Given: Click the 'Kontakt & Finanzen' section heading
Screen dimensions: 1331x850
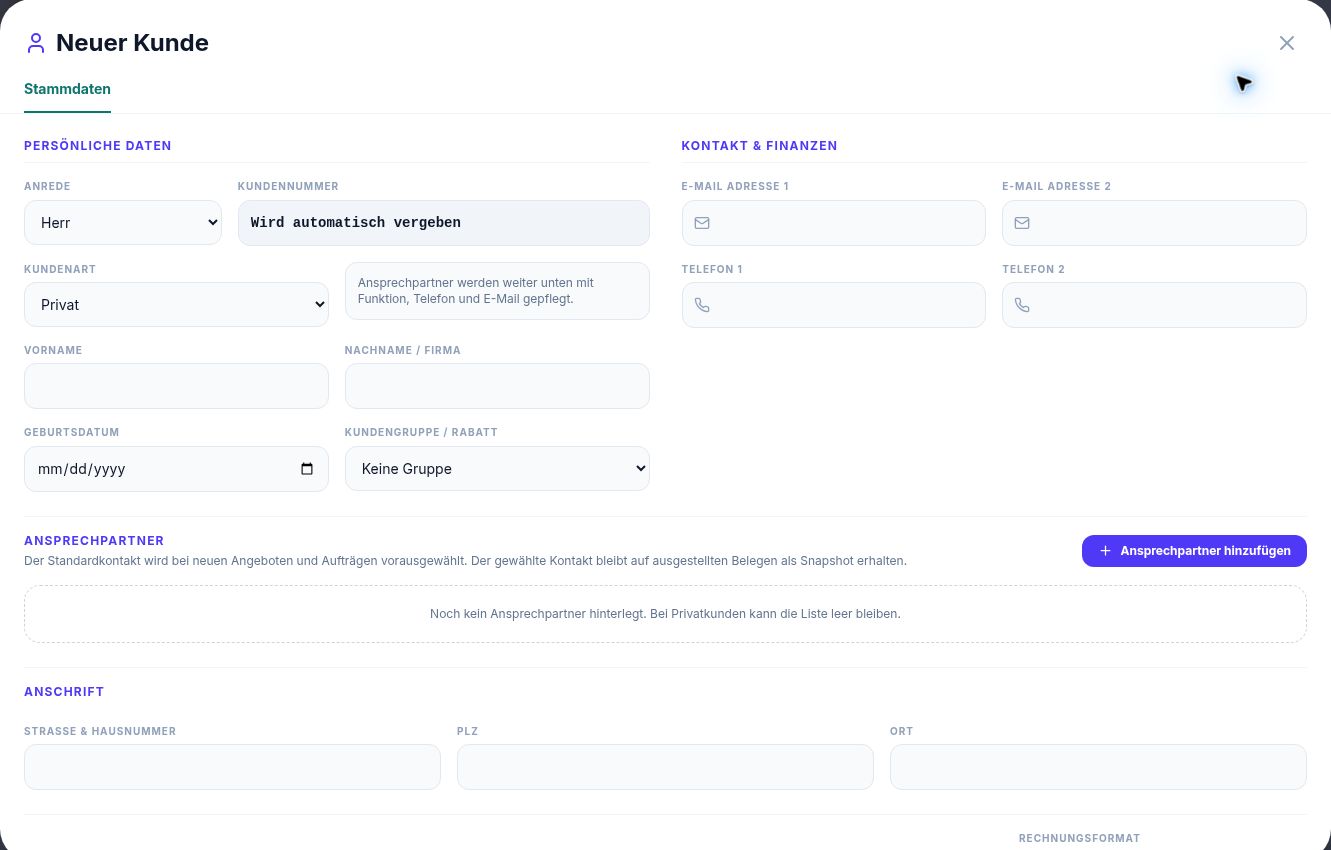Looking at the screenshot, I should click(x=759, y=146).
